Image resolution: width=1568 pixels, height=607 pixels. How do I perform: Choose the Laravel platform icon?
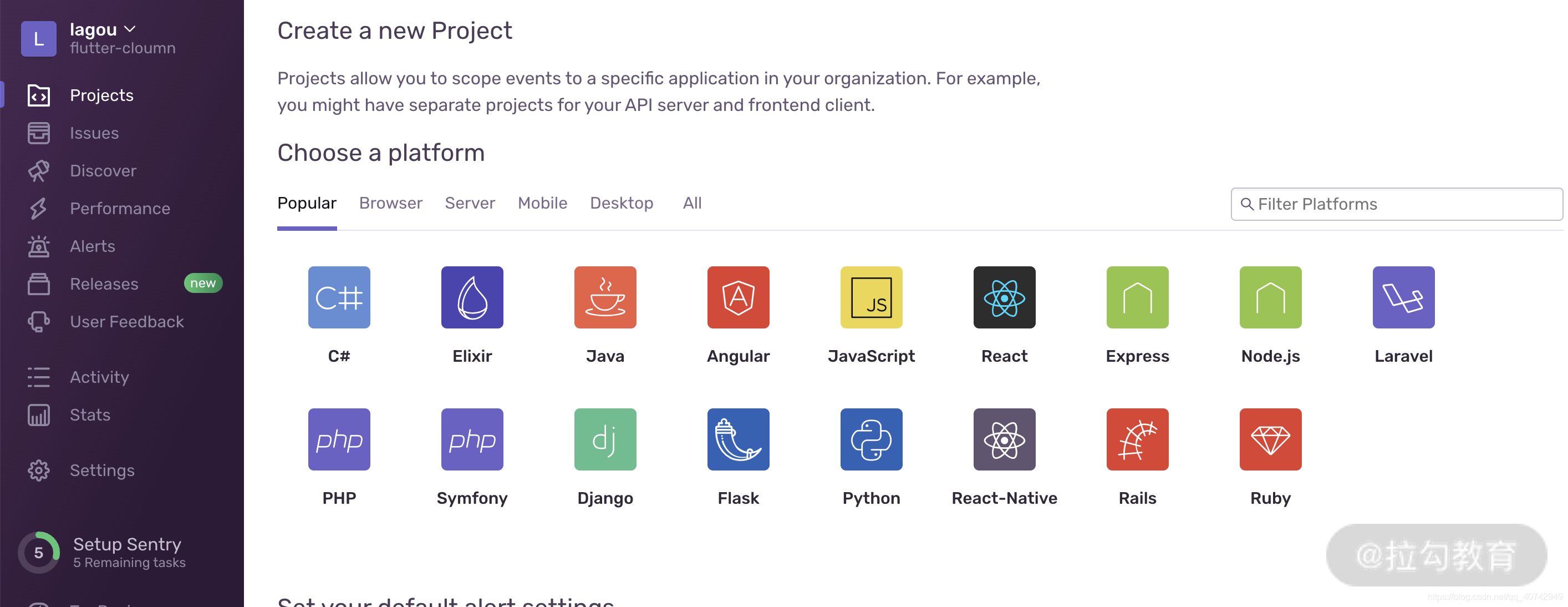click(1404, 297)
